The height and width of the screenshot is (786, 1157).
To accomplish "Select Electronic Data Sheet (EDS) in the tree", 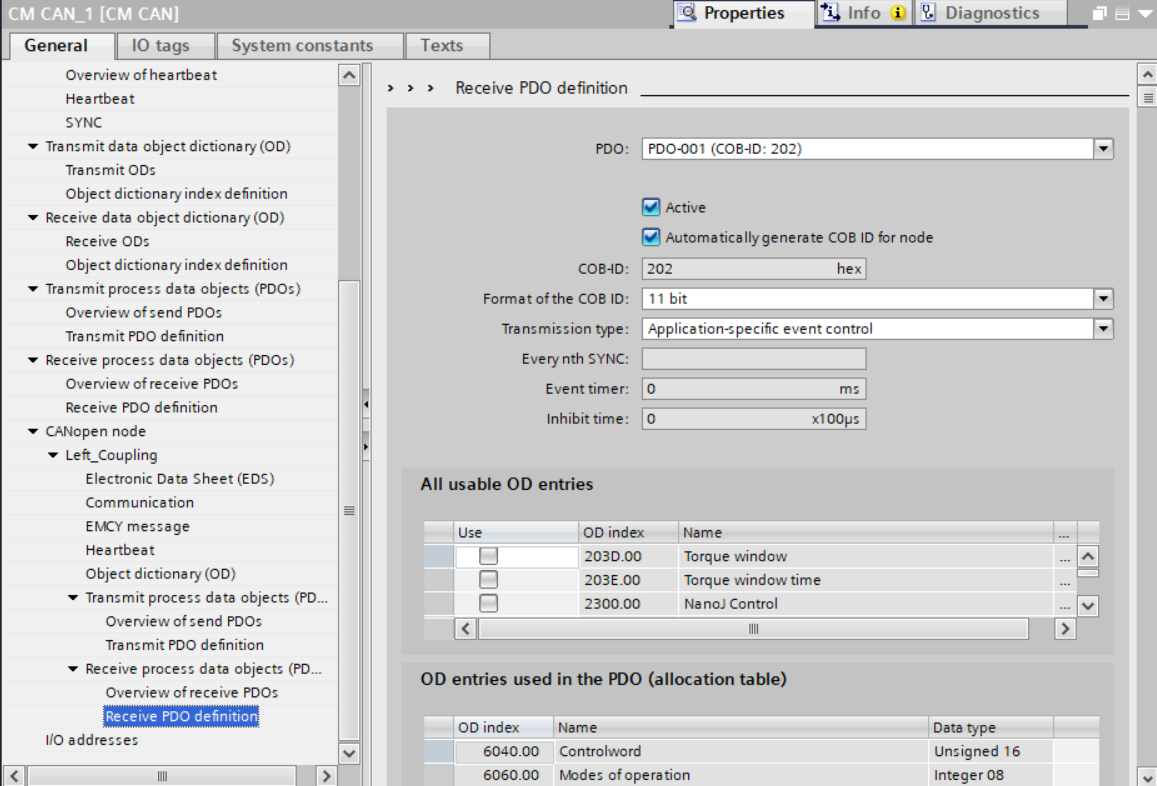I will [179, 479].
